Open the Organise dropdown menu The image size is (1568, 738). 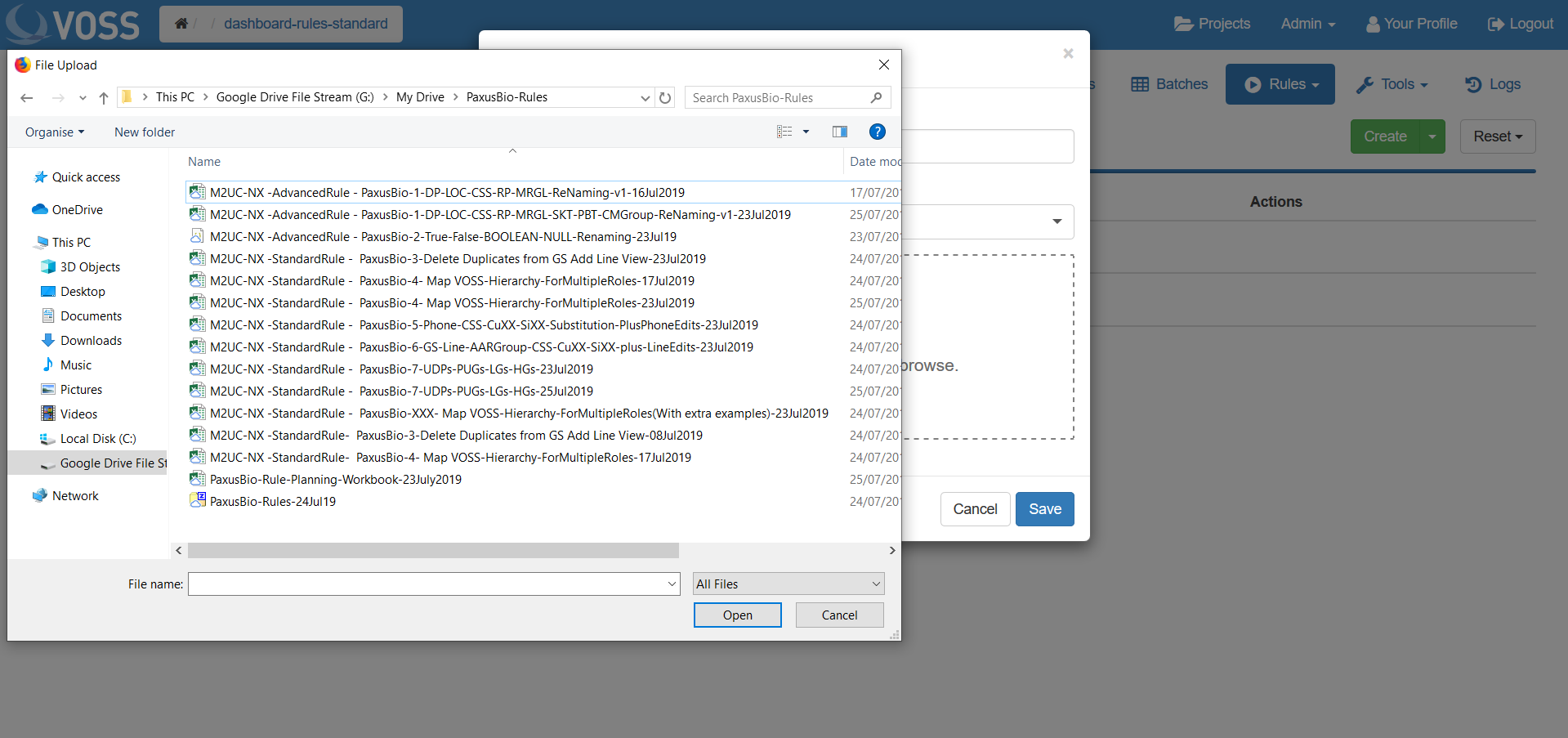click(55, 132)
